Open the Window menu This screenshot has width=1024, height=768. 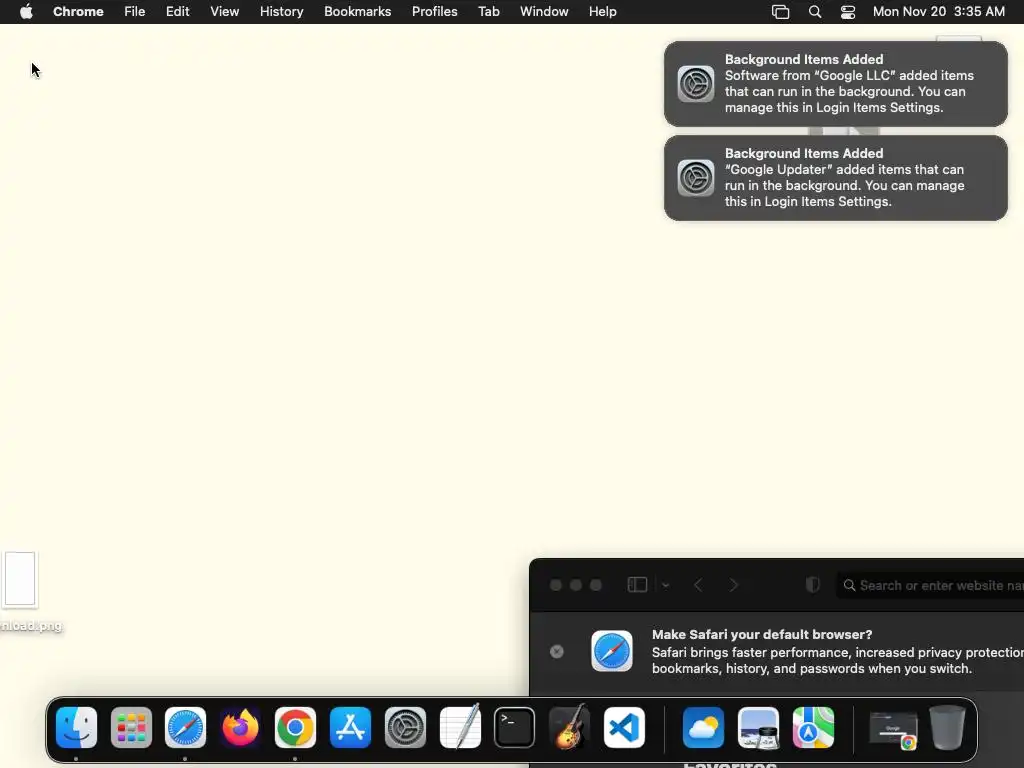point(544,12)
